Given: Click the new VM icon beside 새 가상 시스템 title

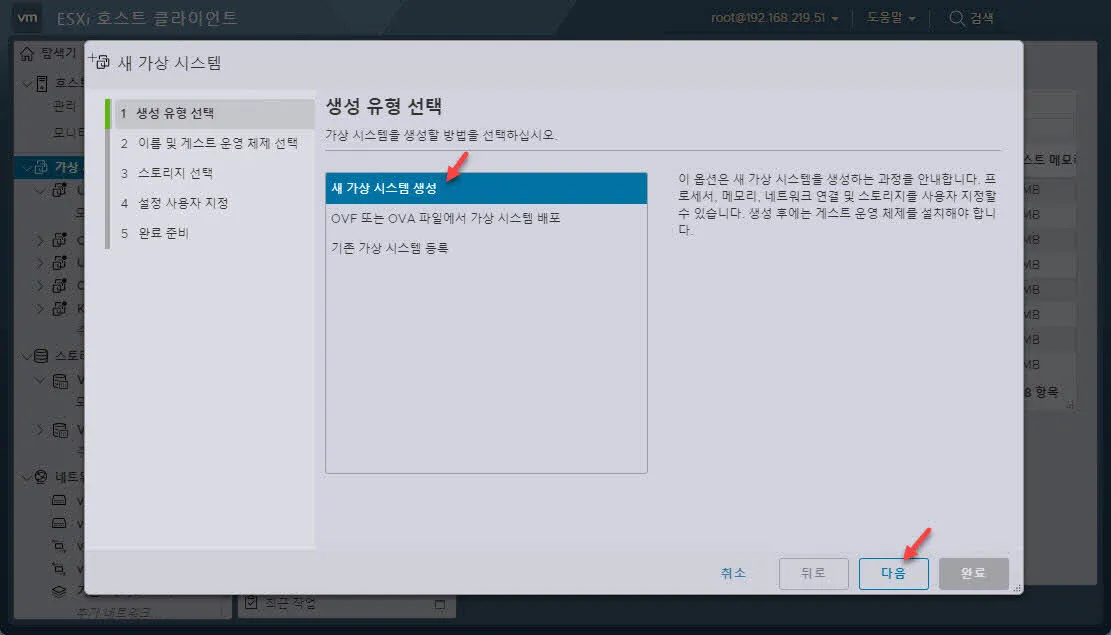Looking at the screenshot, I should [x=99, y=59].
